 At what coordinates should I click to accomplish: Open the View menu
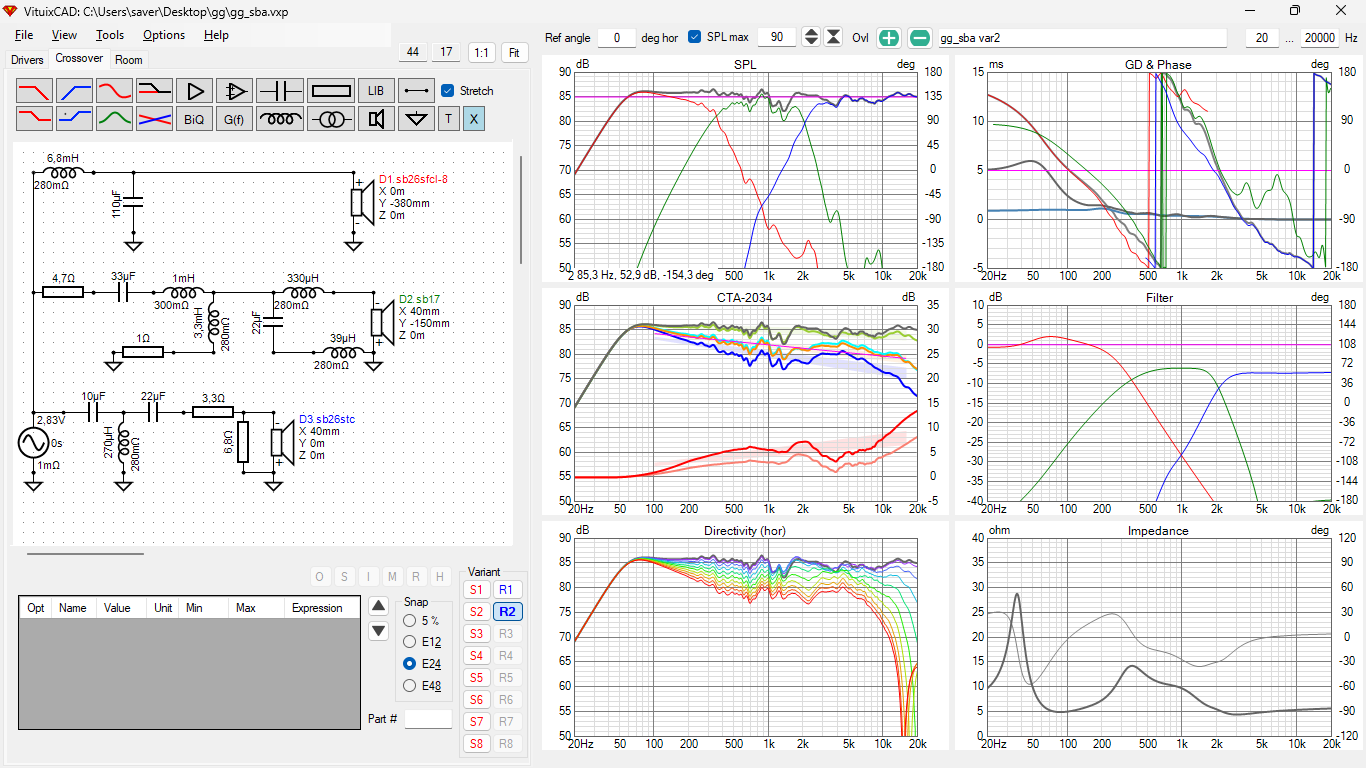tap(64, 35)
